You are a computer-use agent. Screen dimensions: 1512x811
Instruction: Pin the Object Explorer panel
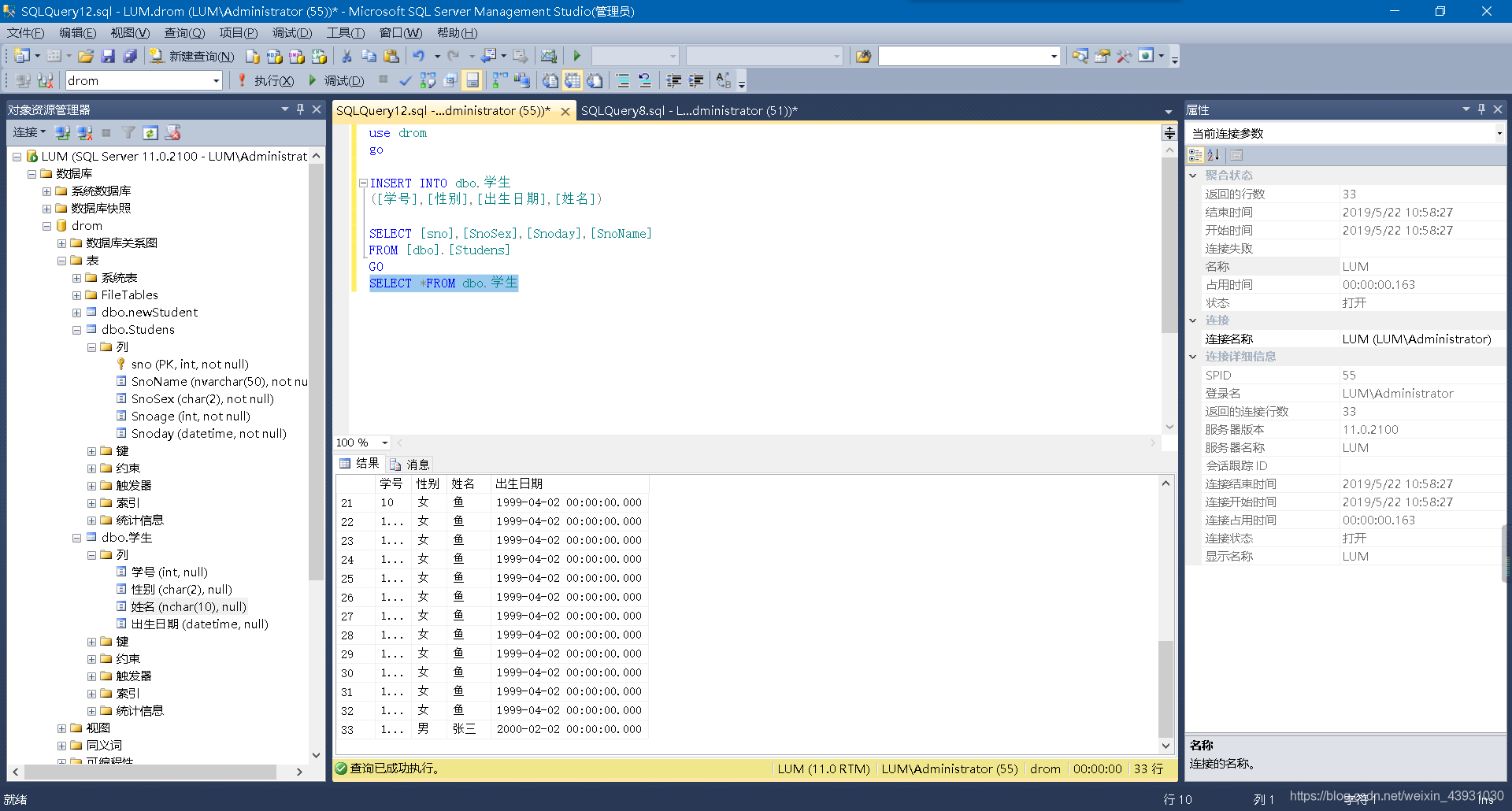(x=300, y=109)
